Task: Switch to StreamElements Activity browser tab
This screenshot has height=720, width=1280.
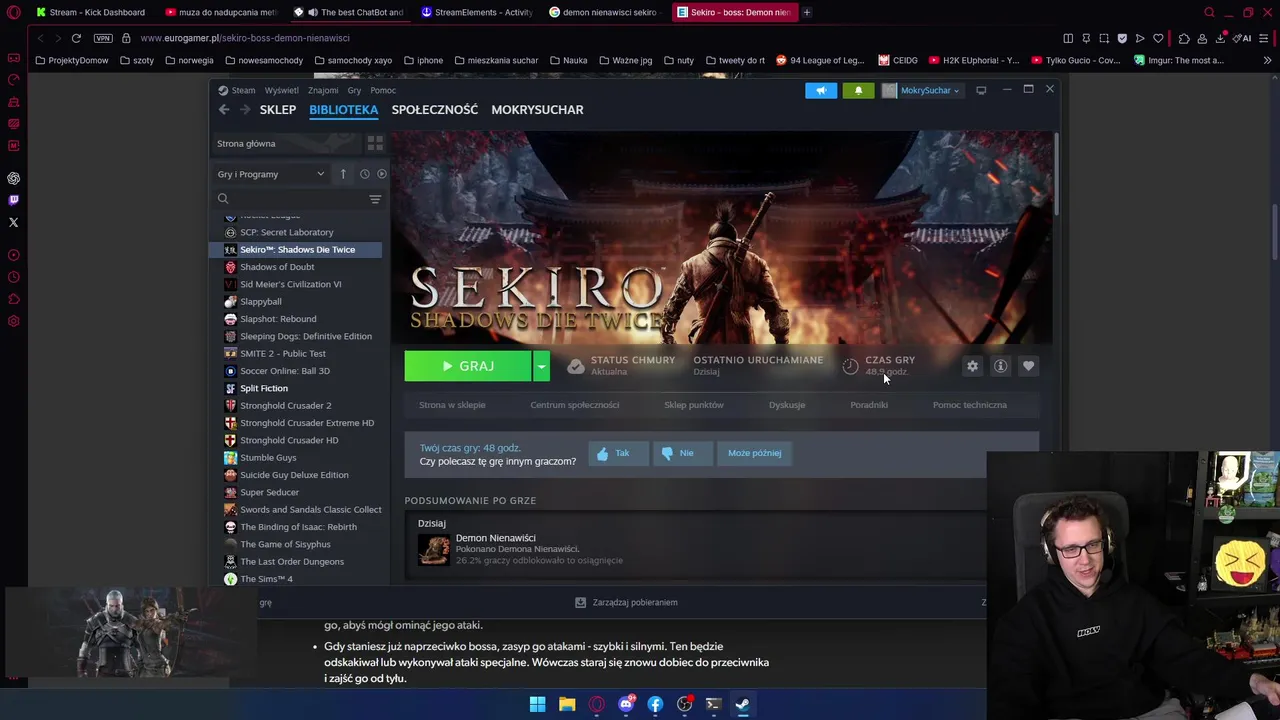Action: point(478,12)
